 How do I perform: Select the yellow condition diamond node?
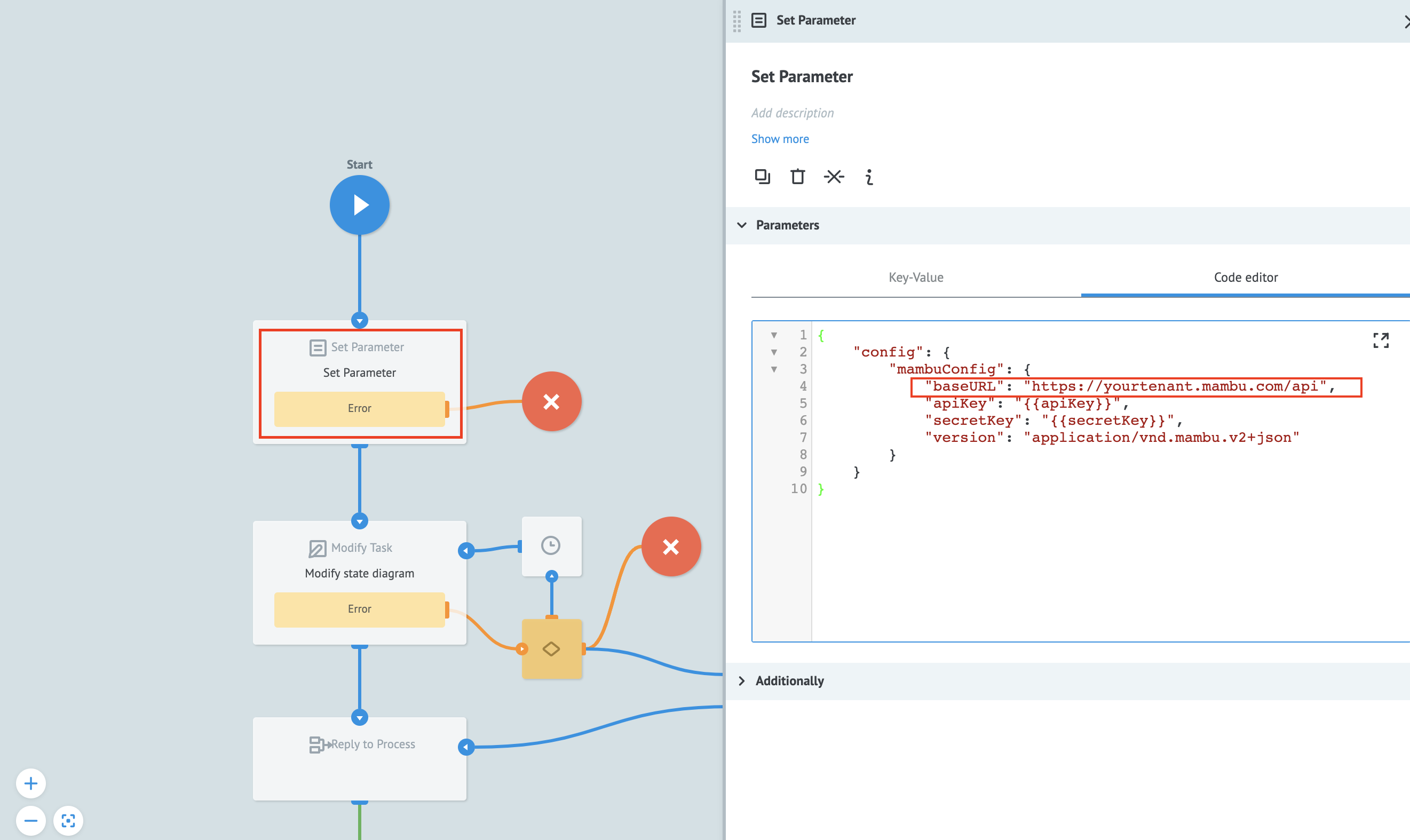(x=551, y=649)
